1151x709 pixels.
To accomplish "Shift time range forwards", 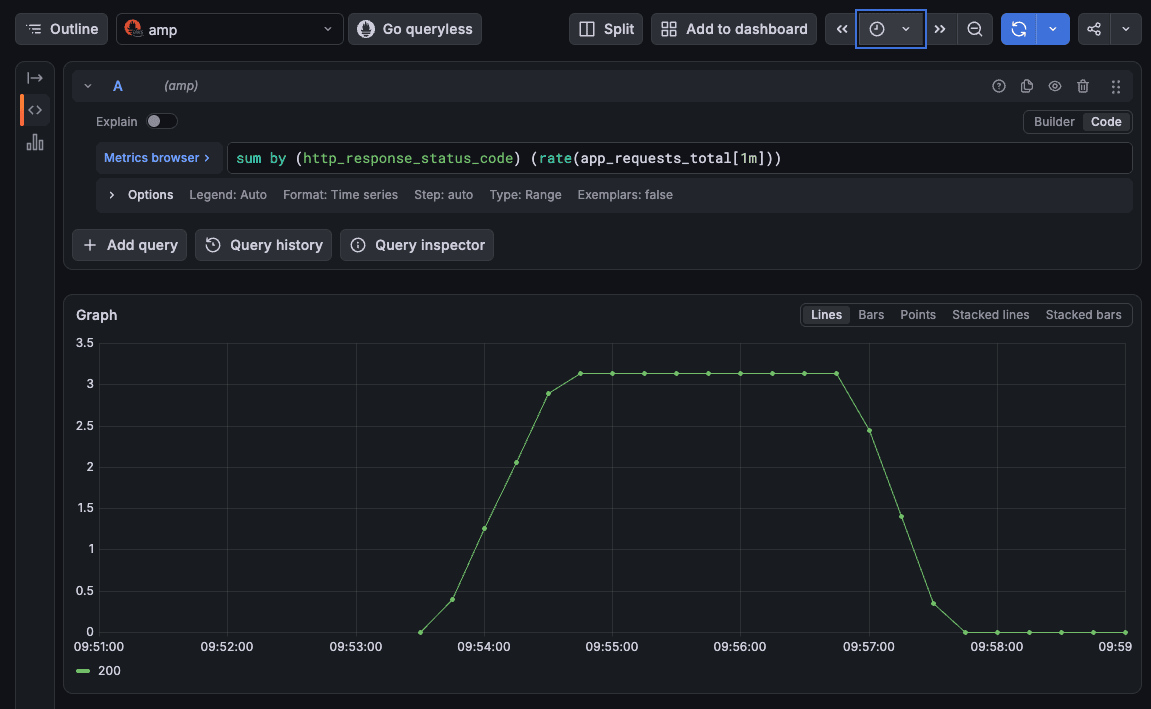I will point(940,29).
